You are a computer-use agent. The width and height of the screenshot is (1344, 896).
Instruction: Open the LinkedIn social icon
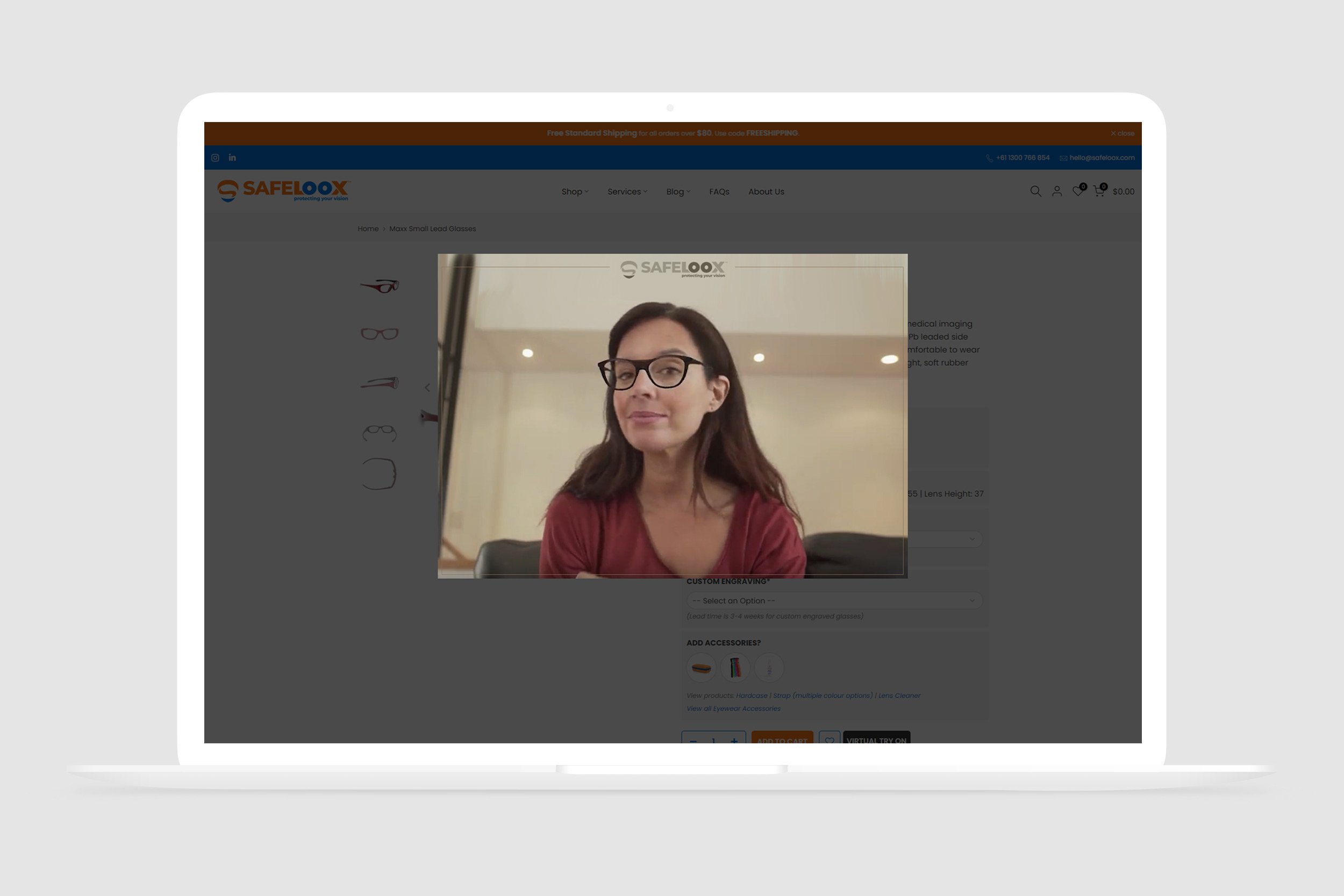tap(232, 157)
